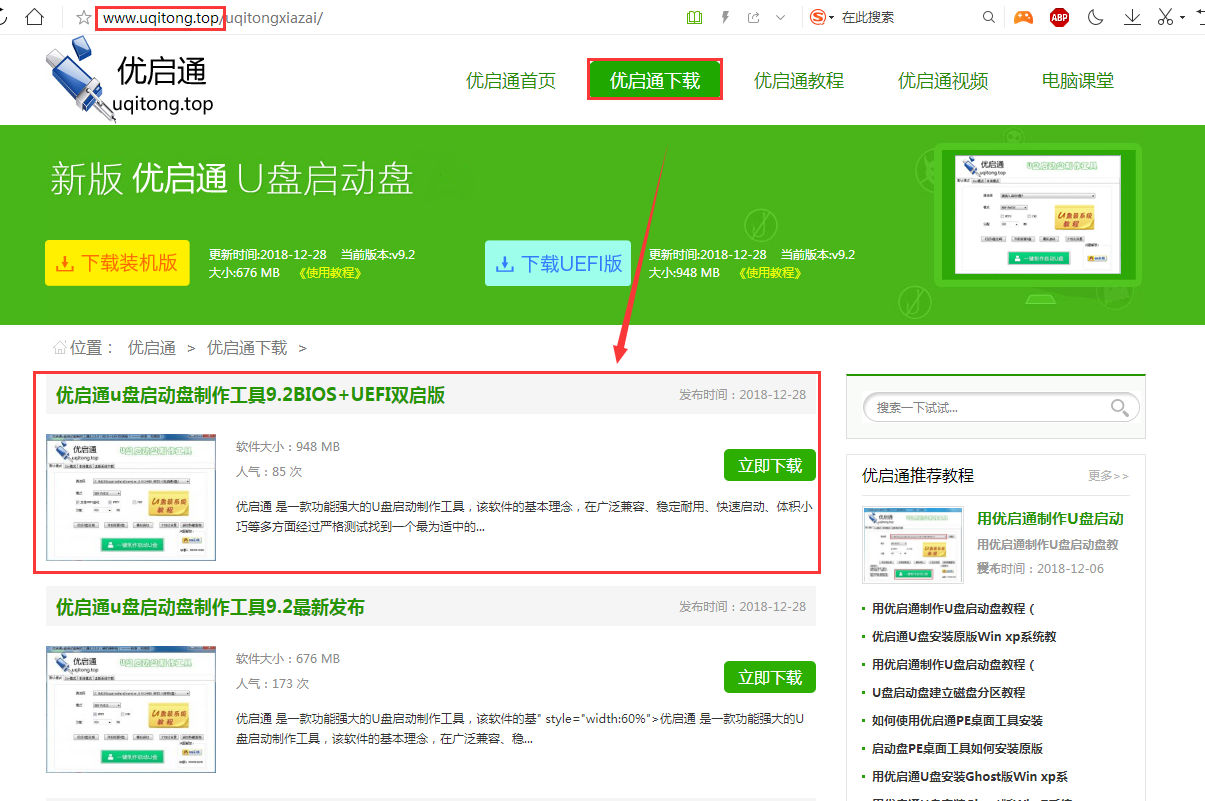Open the Sogou search engine selector dropdown
1205x801 pixels.
pos(820,17)
